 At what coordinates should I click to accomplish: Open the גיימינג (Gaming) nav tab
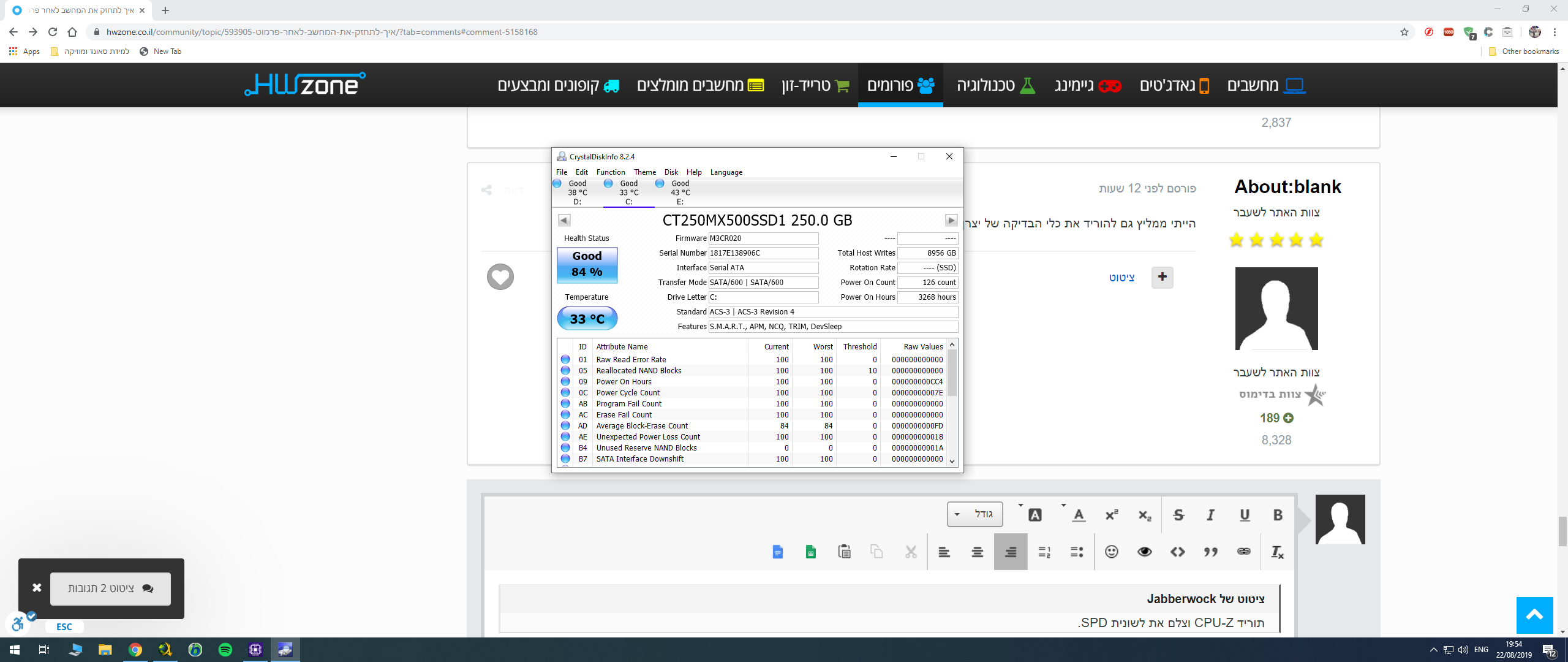[x=1088, y=85]
